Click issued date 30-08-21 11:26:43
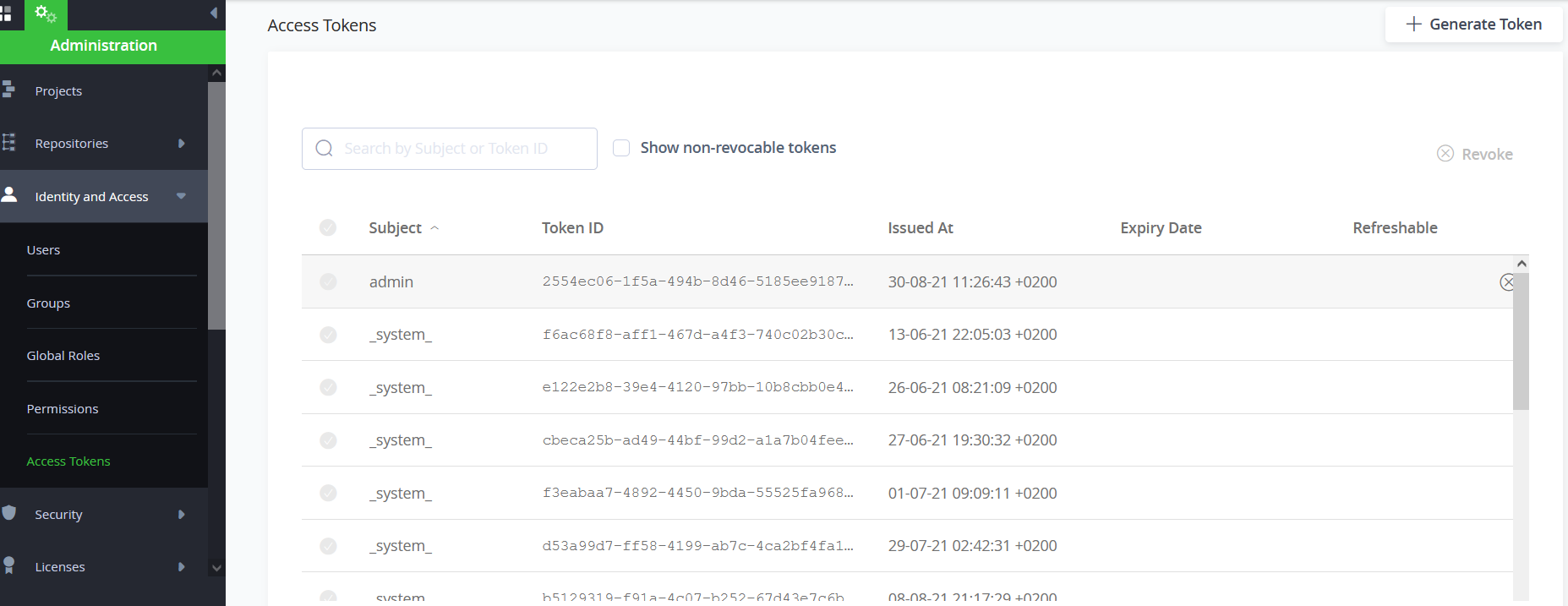The image size is (1568, 606). (972, 282)
